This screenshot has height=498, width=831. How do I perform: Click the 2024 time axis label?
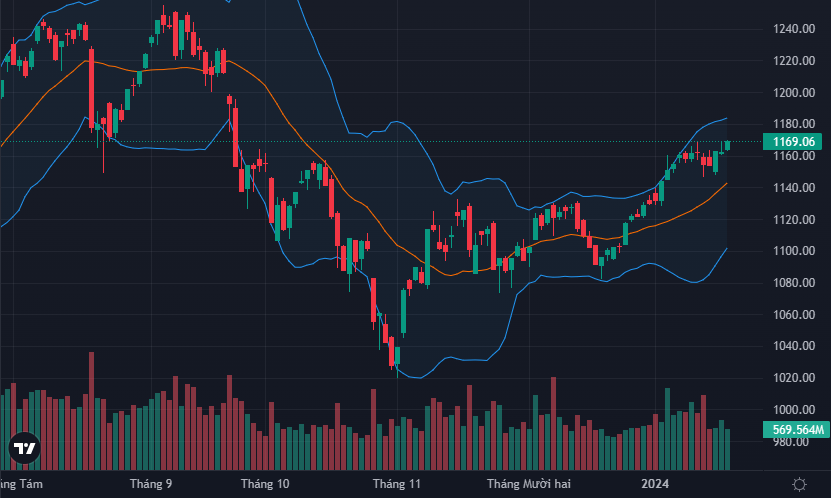[655, 484]
